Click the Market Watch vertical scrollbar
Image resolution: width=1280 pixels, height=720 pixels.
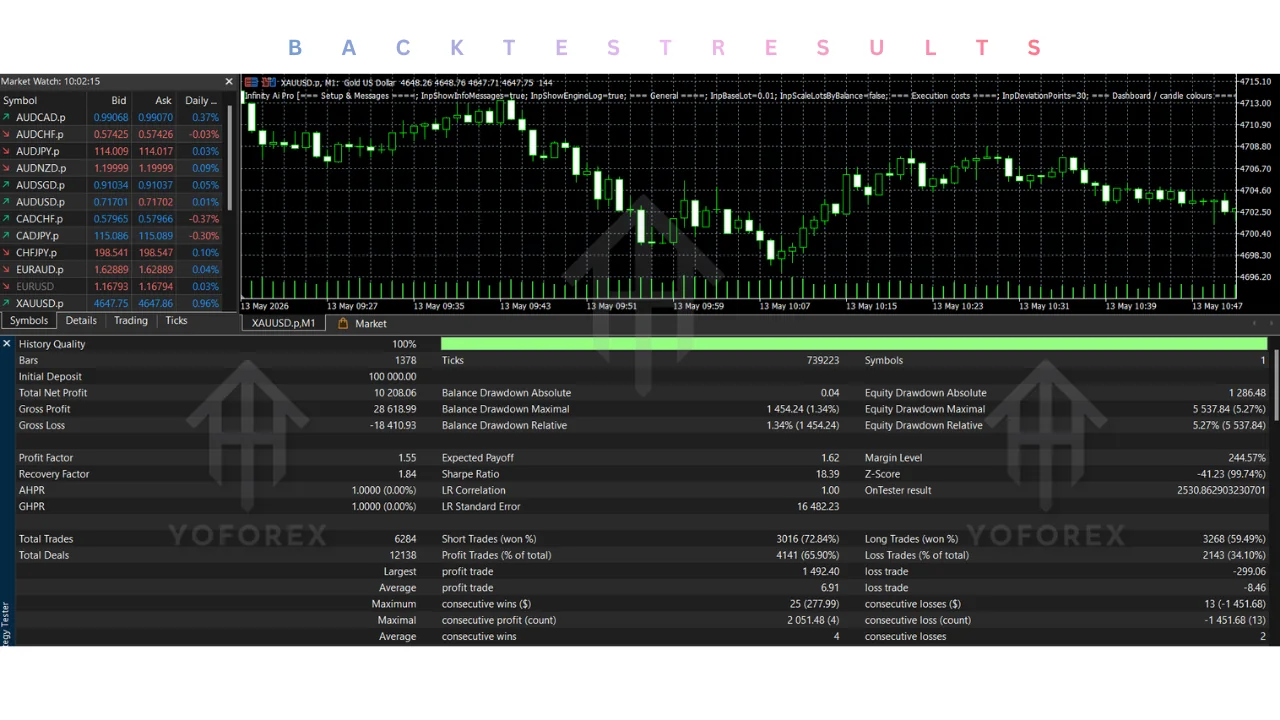tap(231, 158)
